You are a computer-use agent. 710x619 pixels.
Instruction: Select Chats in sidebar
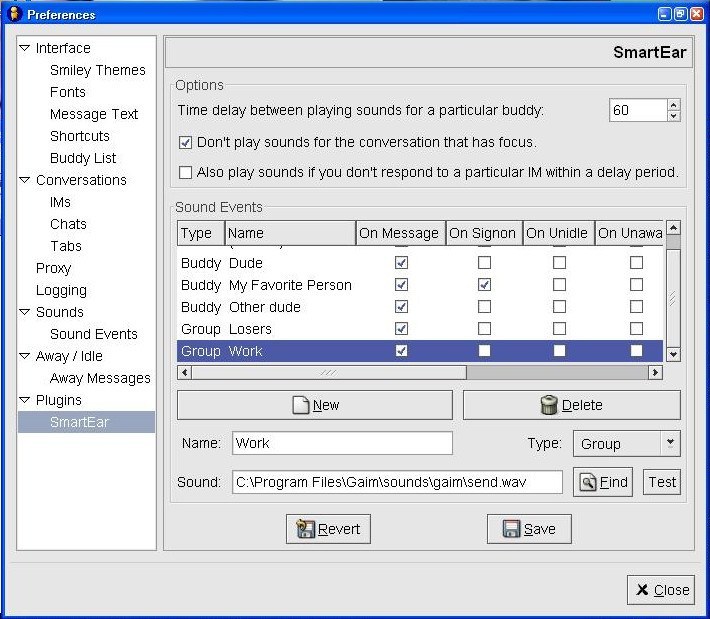(x=68, y=224)
